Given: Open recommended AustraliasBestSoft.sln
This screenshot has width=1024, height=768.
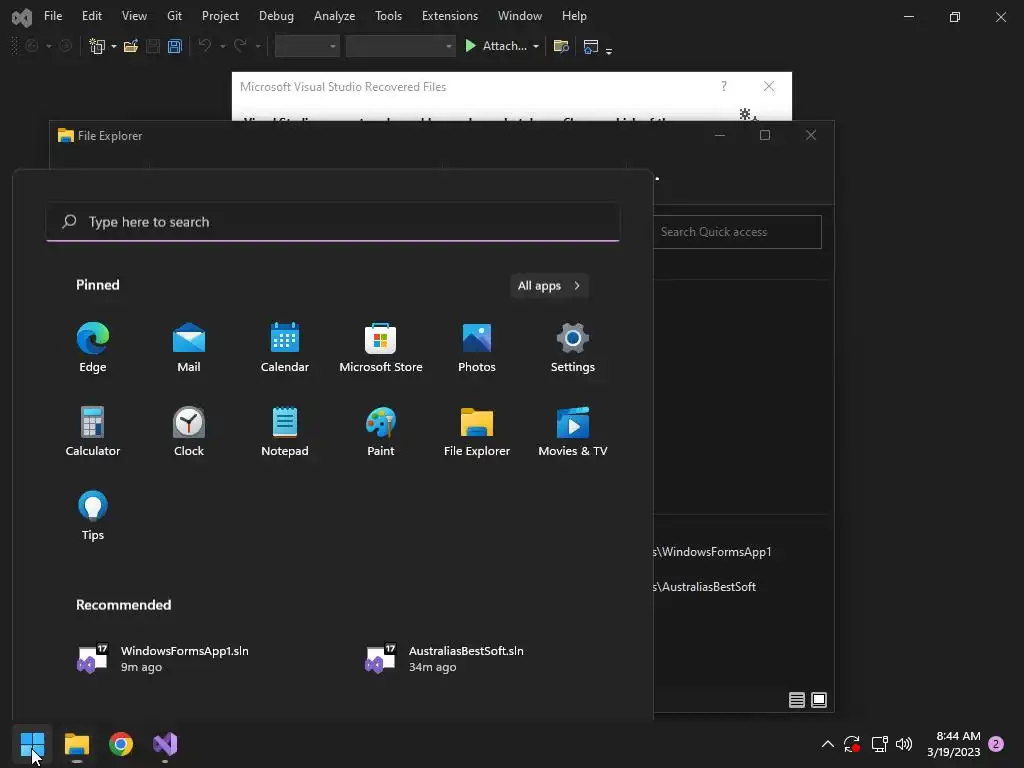Looking at the screenshot, I should click(x=445, y=658).
